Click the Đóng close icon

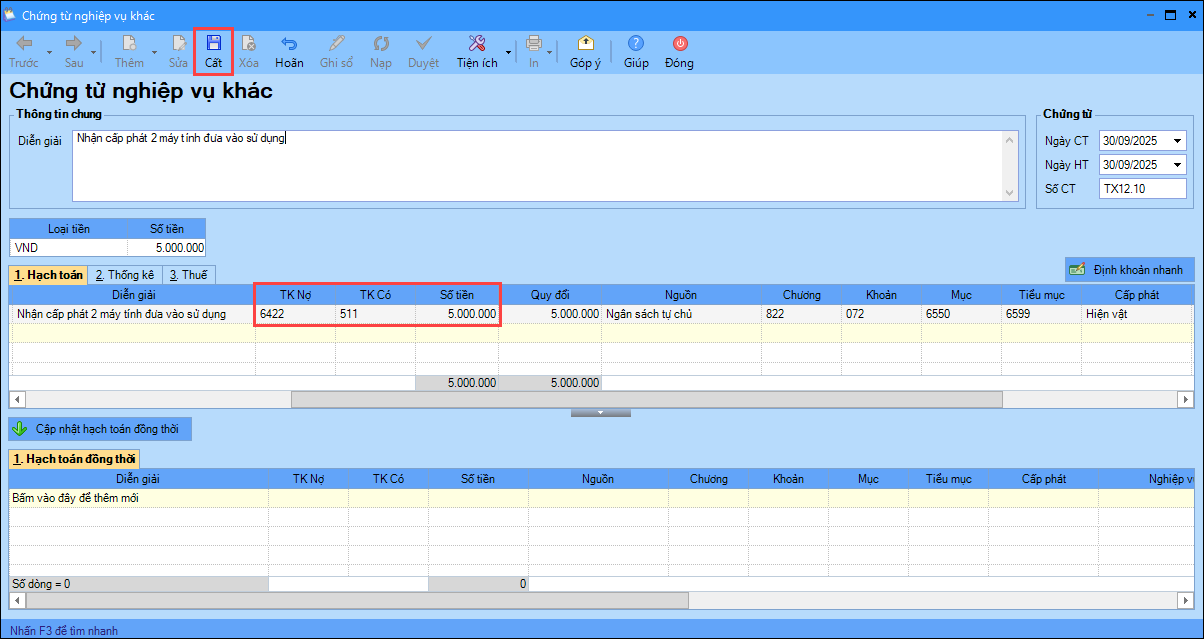coord(679,44)
